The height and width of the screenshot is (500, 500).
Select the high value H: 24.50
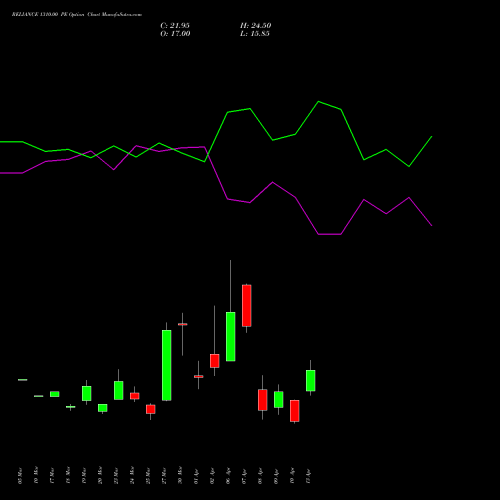point(255,26)
